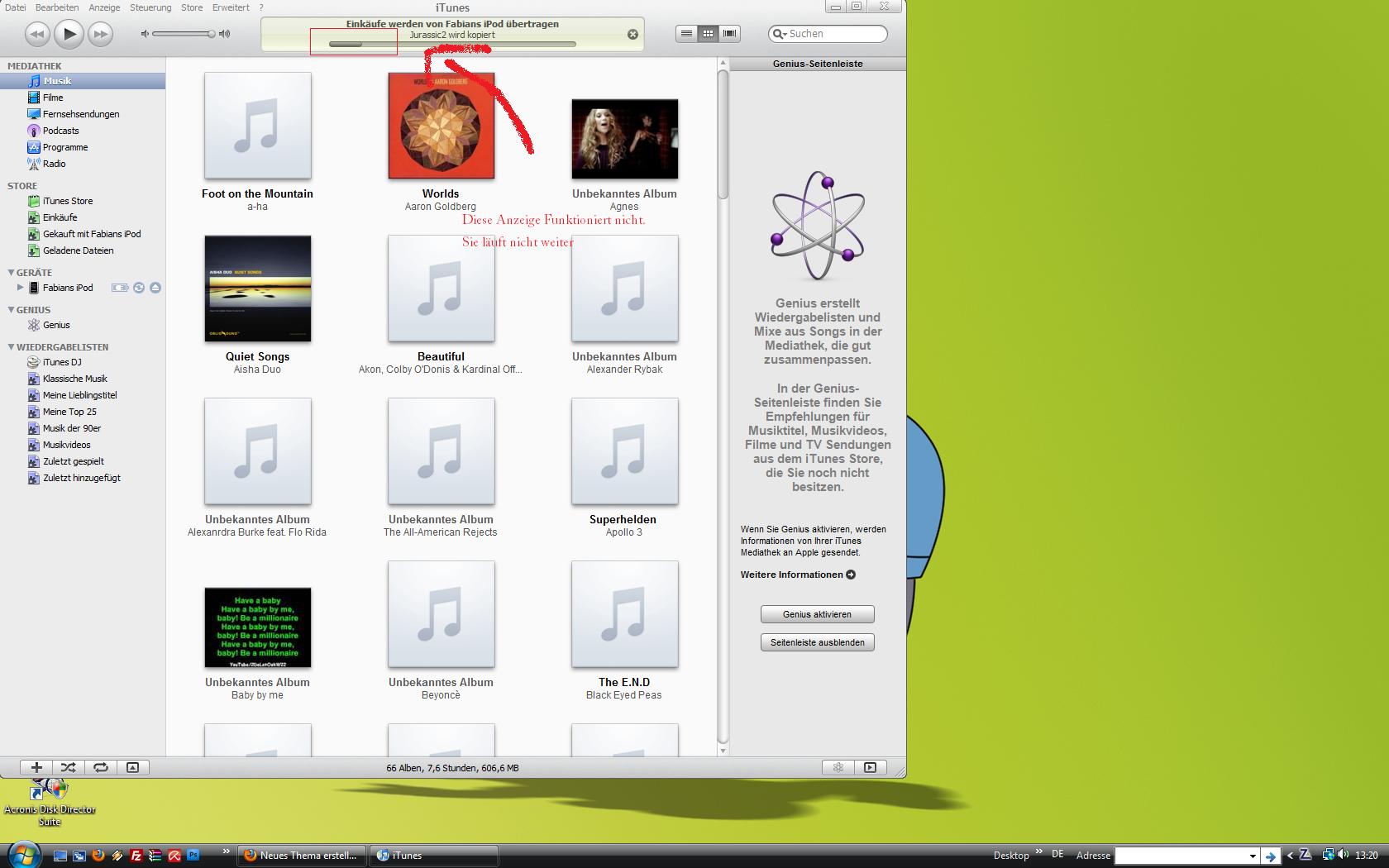Screen dimensions: 1389x868
Task: Toggle the Genius sidebar with arrow button
Action: (x=870, y=767)
